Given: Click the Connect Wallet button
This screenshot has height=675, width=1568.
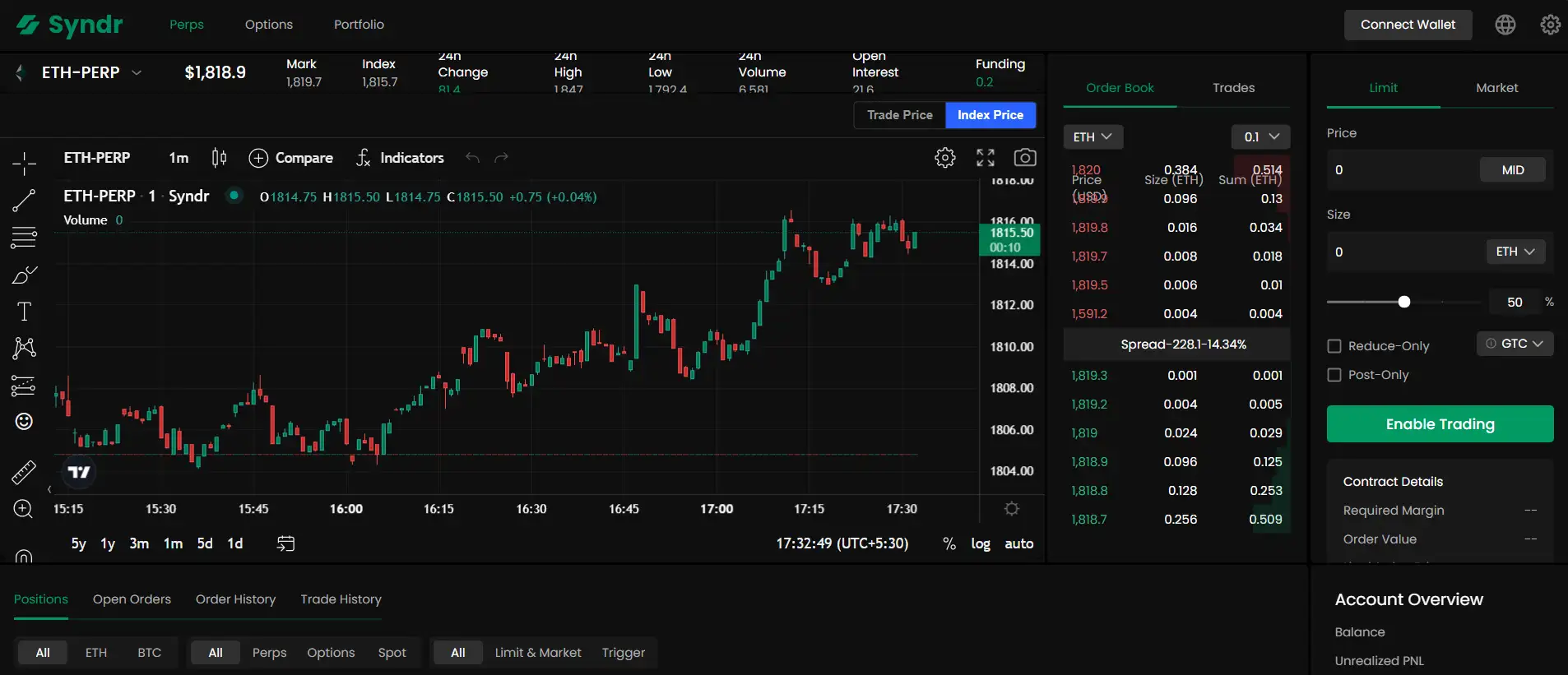Looking at the screenshot, I should (x=1408, y=25).
